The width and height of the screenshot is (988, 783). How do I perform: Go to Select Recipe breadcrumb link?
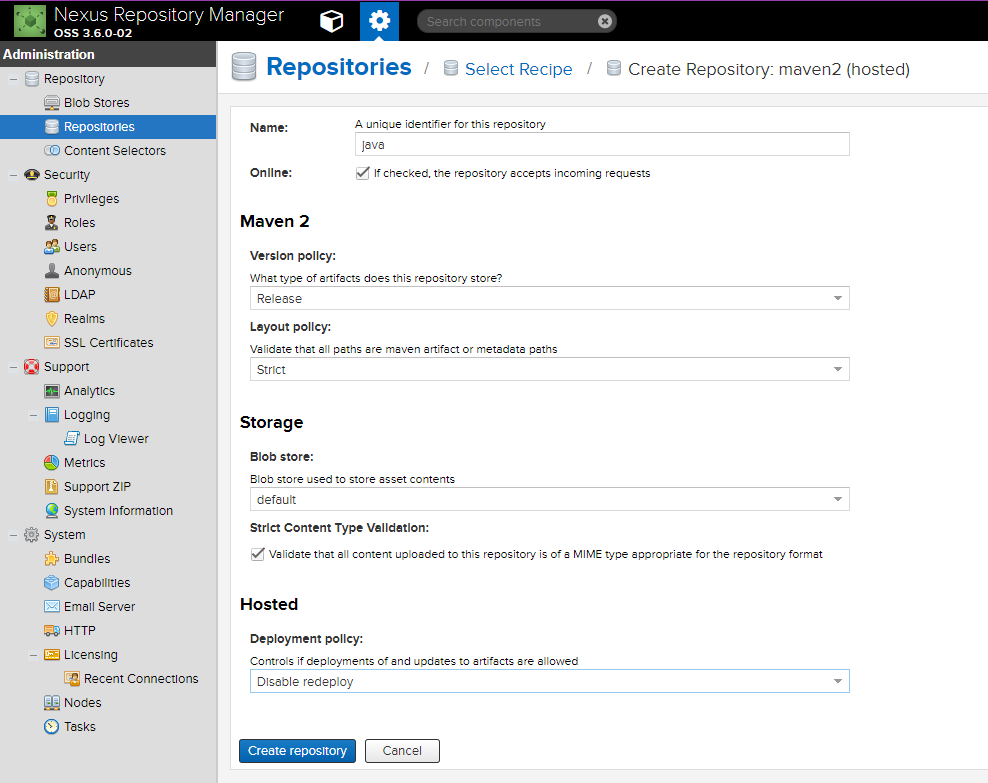[519, 69]
